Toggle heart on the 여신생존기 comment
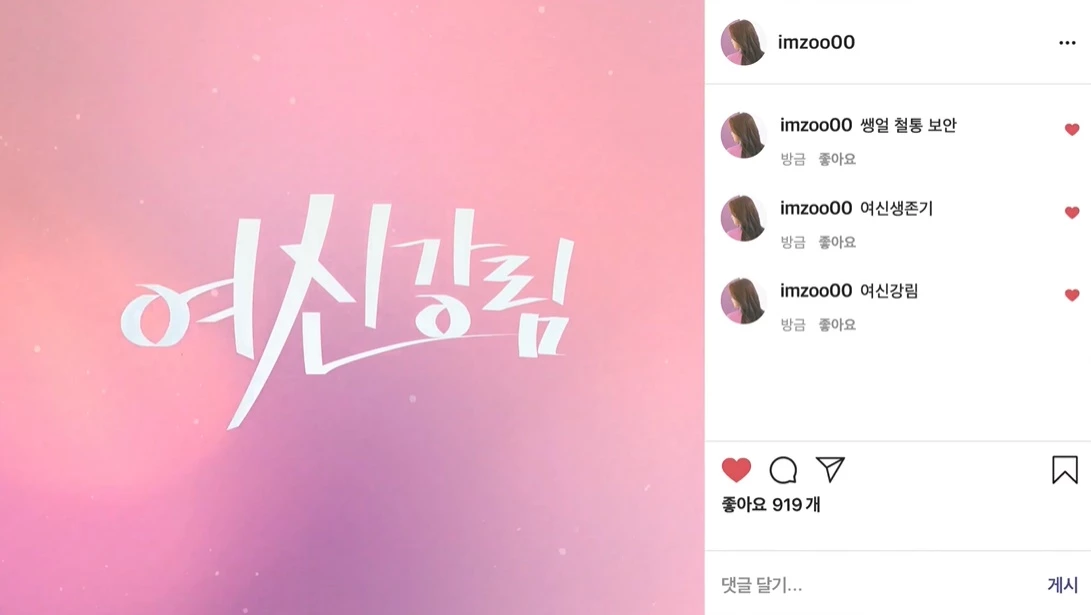The image size is (1091, 615). [1072, 212]
